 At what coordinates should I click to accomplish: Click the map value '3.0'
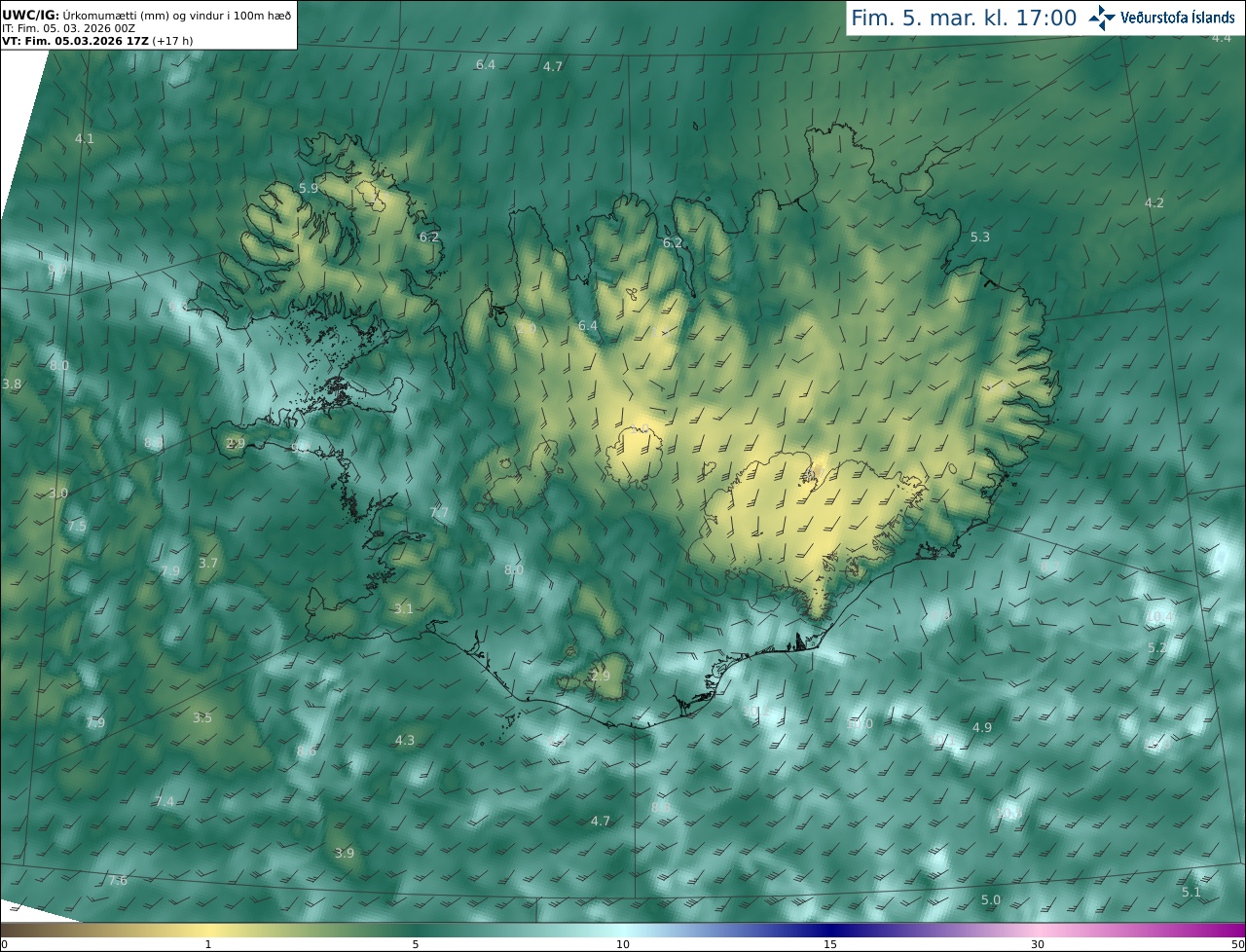[x=58, y=494]
